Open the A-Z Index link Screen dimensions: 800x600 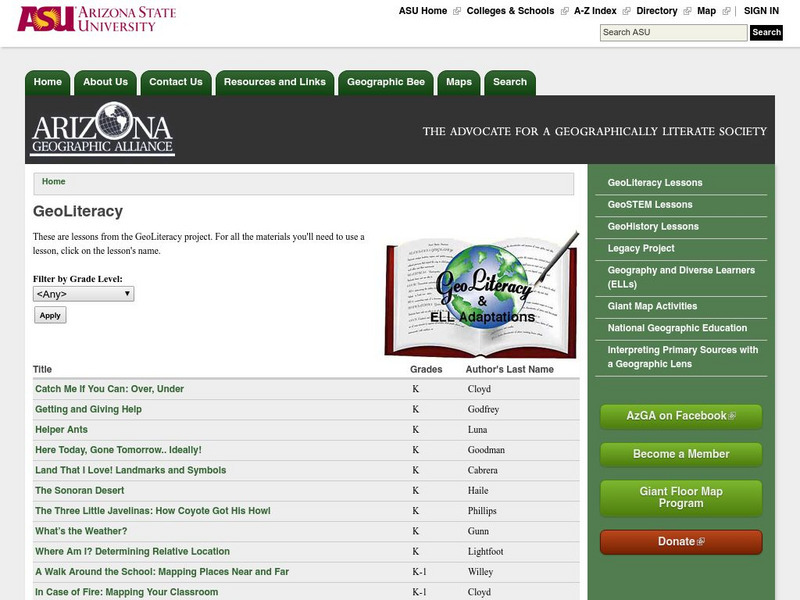pyautogui.click(x=595, y=11)
